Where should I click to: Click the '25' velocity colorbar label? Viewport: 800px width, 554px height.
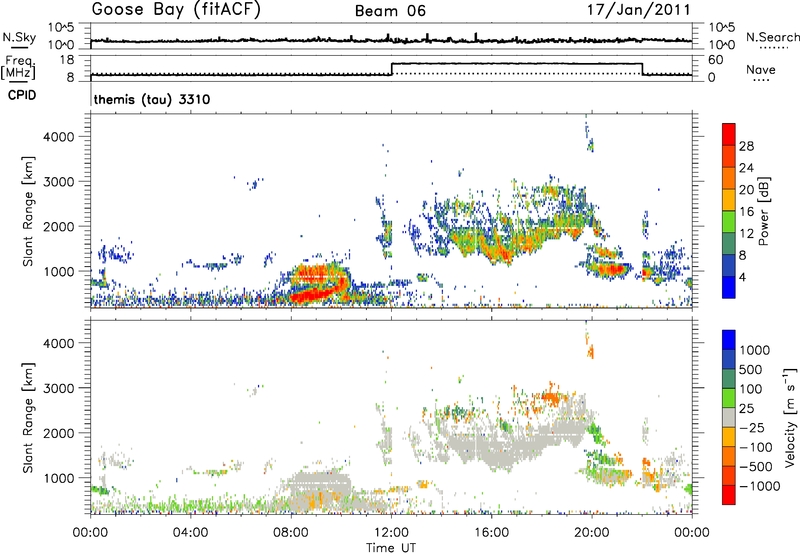click(x=747, y=409)
